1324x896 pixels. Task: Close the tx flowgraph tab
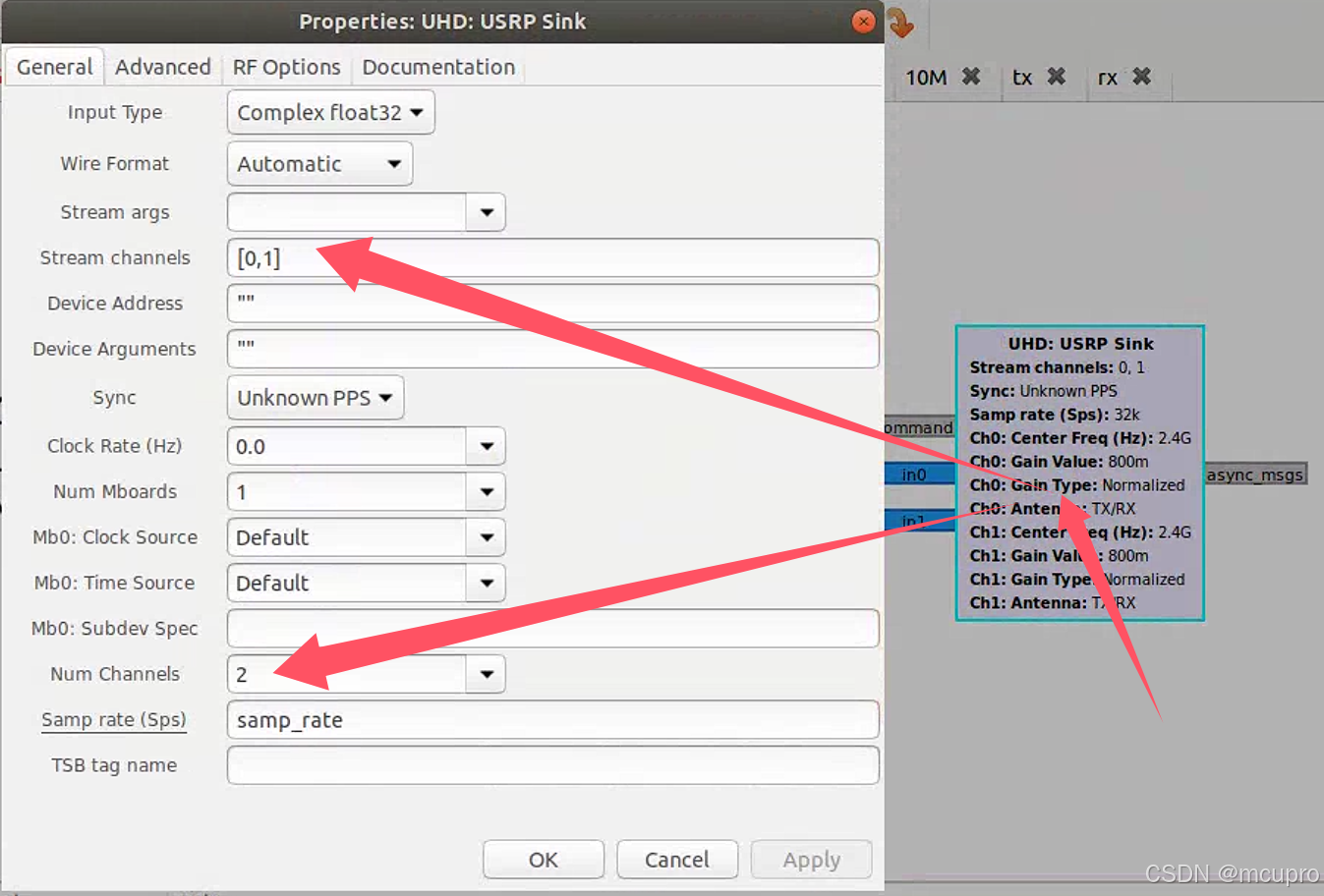pyautogui.click(x=1057, y=76)
